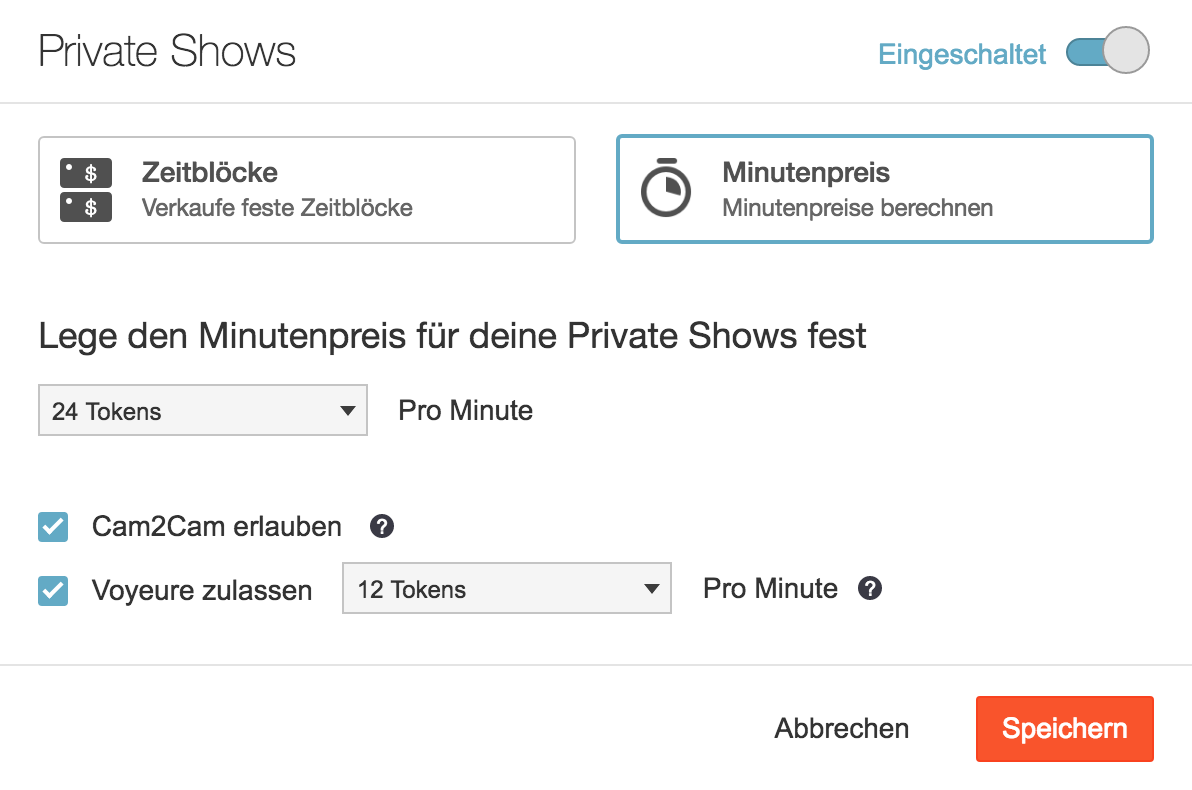
Task: Click the Eingeschaltet status label
Action: click(962, 54)
